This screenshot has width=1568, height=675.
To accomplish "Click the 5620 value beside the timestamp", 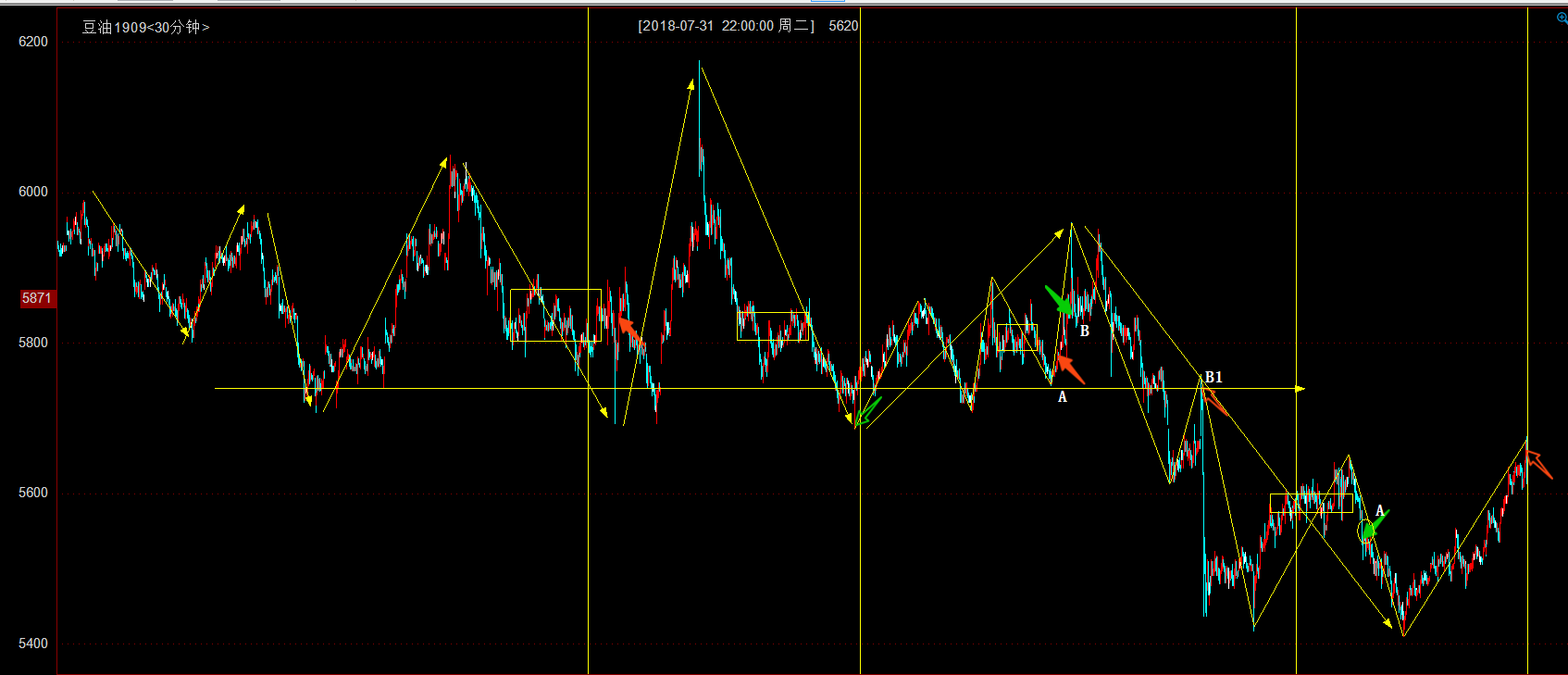I will point(843,26).
